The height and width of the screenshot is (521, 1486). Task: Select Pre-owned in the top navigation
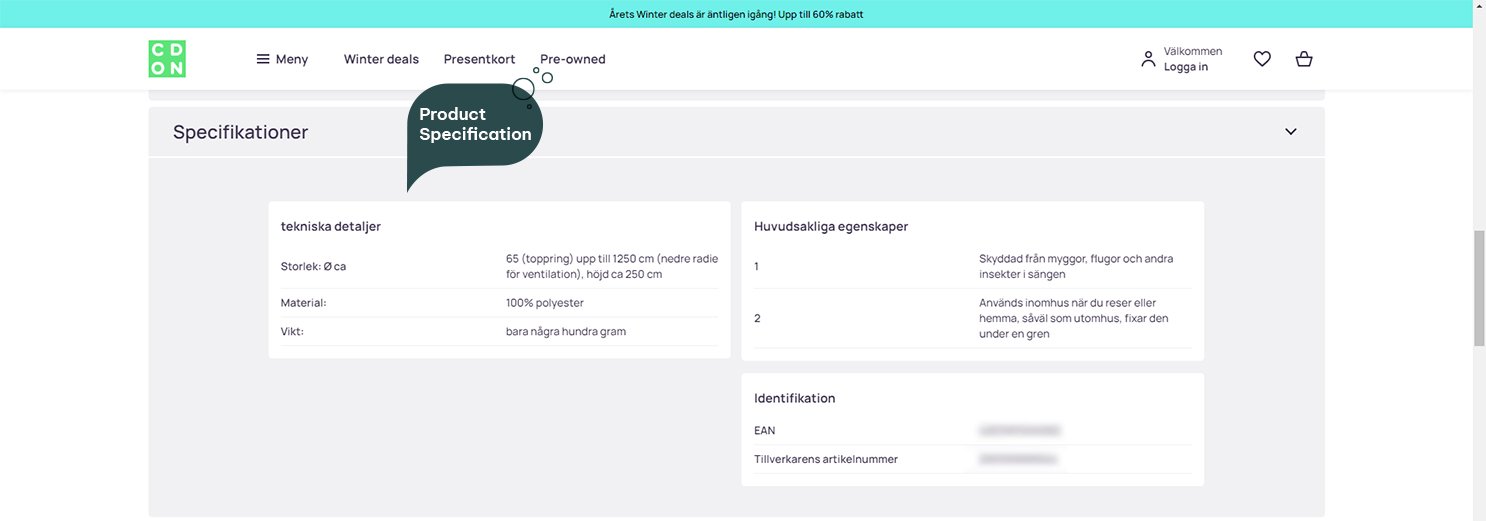[x=572, y=59]
